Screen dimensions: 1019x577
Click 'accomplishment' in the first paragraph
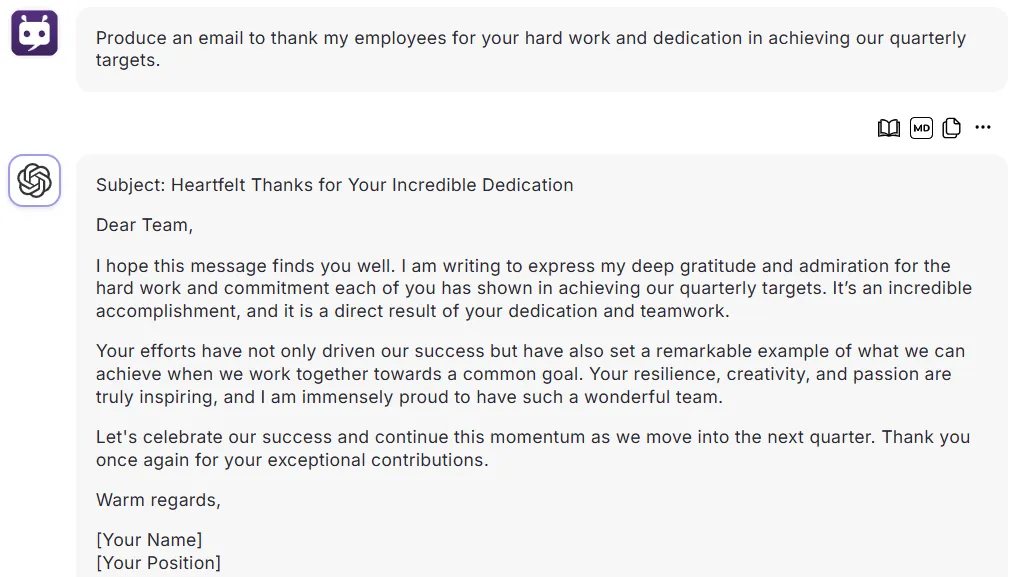coord(168,311)
